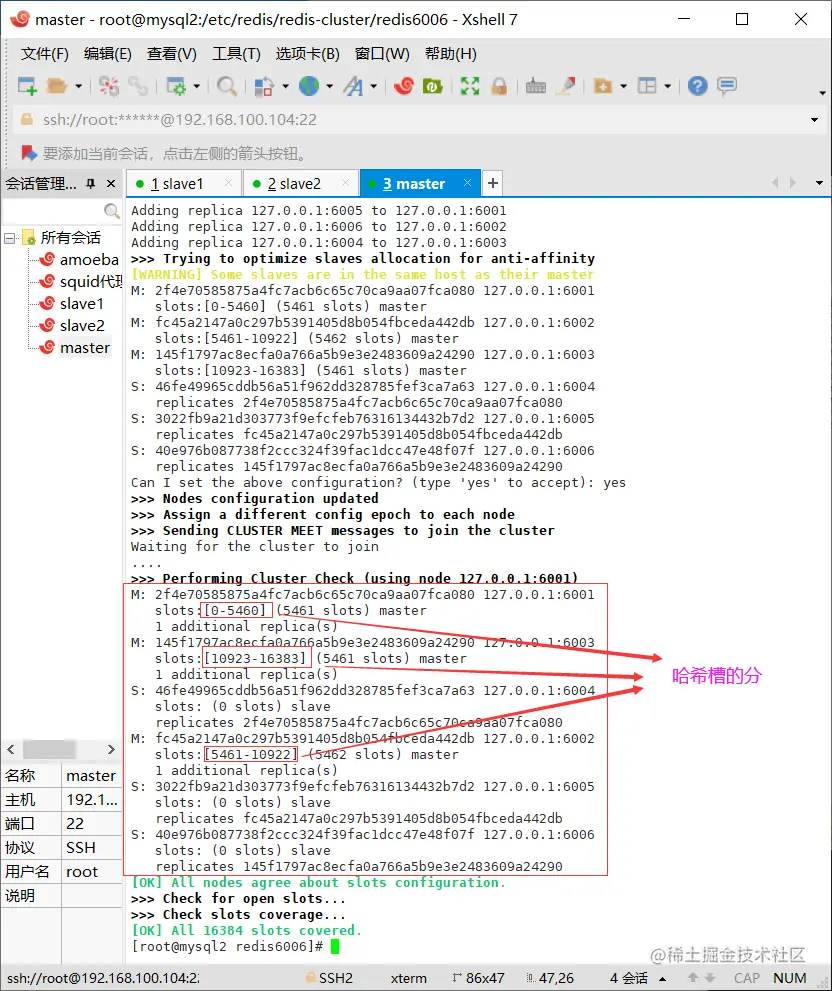Open dropdown next to globe icon
This screenshot has width=832, height=991.
click(329, 86)
